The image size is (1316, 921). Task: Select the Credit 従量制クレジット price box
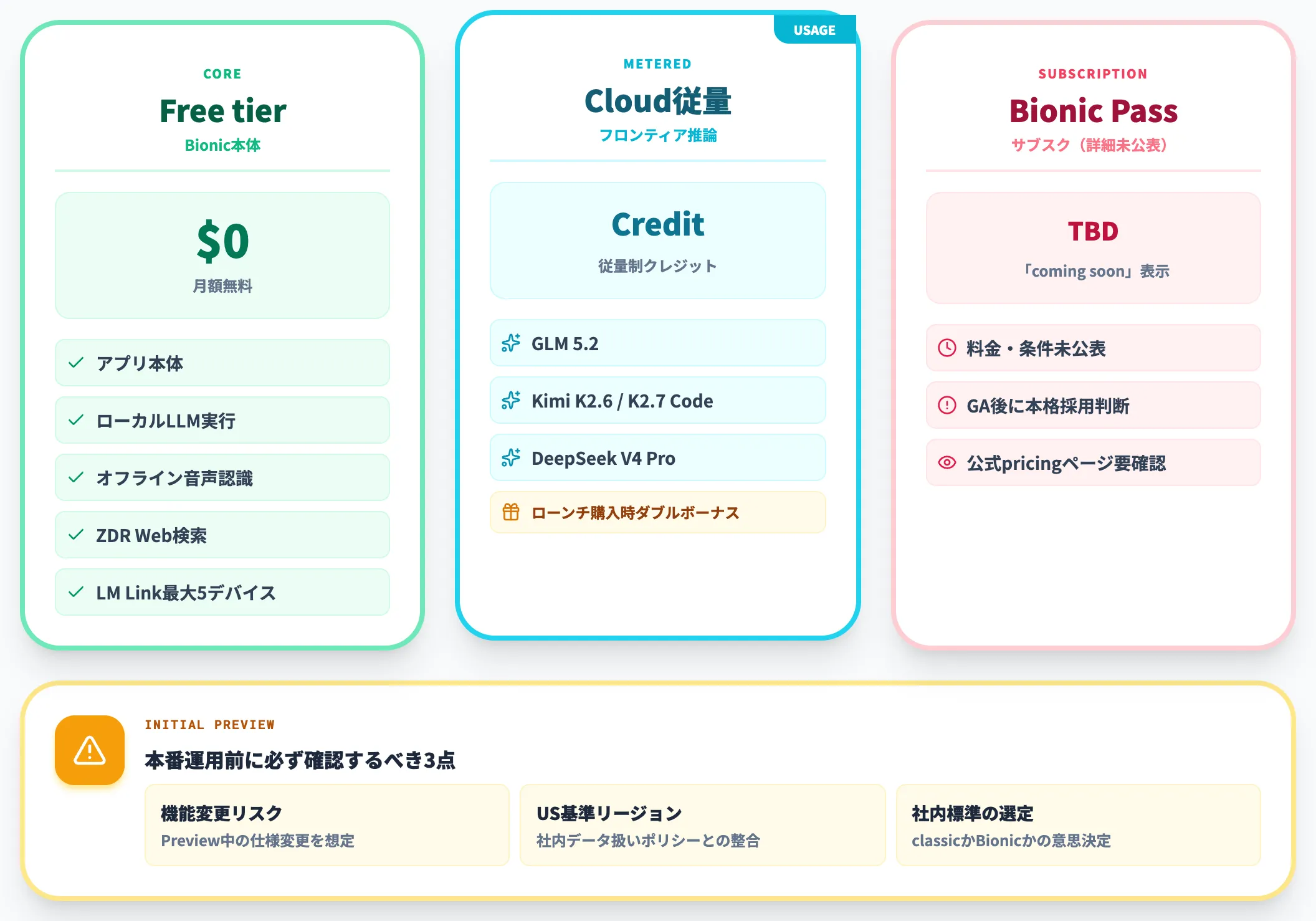point(658,241)
